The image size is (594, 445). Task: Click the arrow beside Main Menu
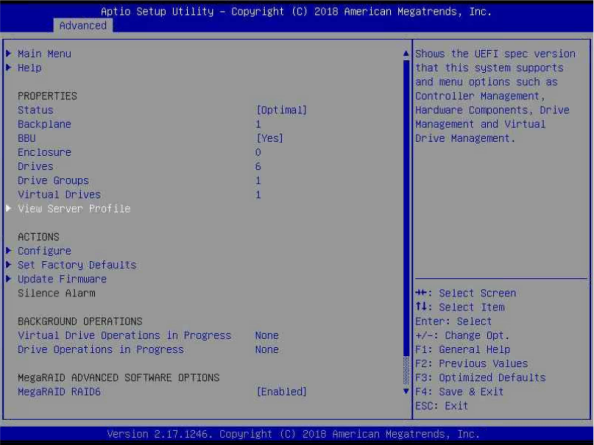(x=9, y=53)
